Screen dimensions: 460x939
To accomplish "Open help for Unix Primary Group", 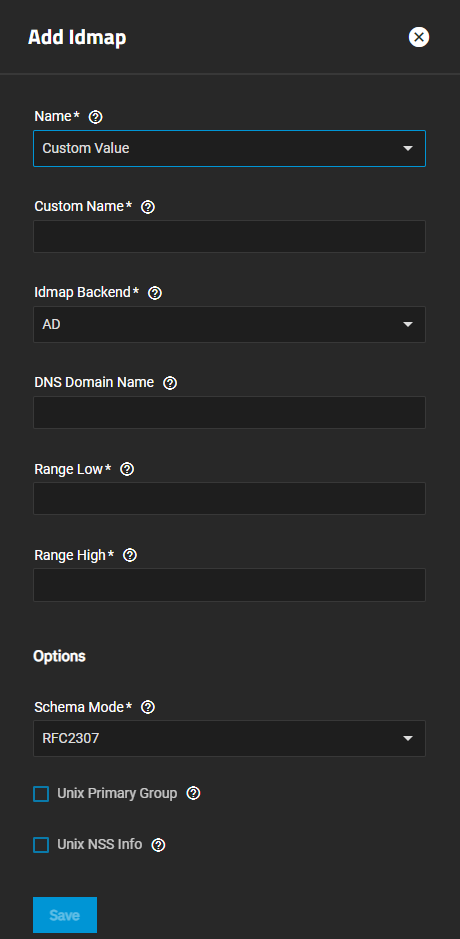I will click(193, 793).
